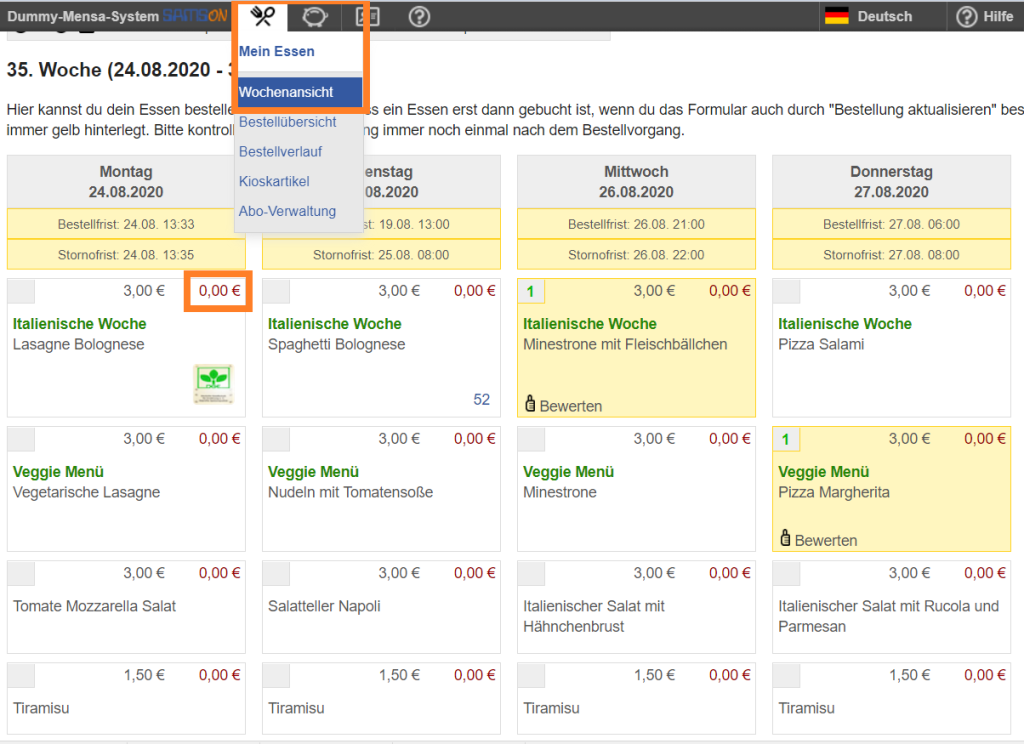The image size is (1024, 744).
Task: Tick quantity box for Wednesday Veggie Minestrone
Action: (x=532, y=439)
